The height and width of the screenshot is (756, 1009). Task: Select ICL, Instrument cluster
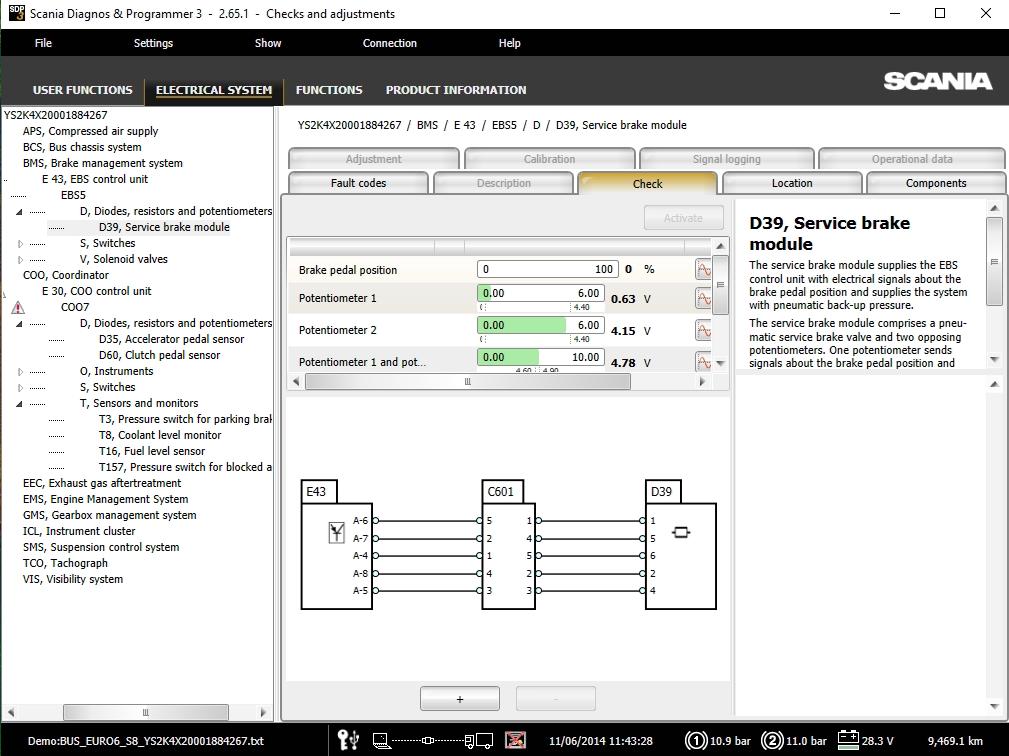click(79, 531)
